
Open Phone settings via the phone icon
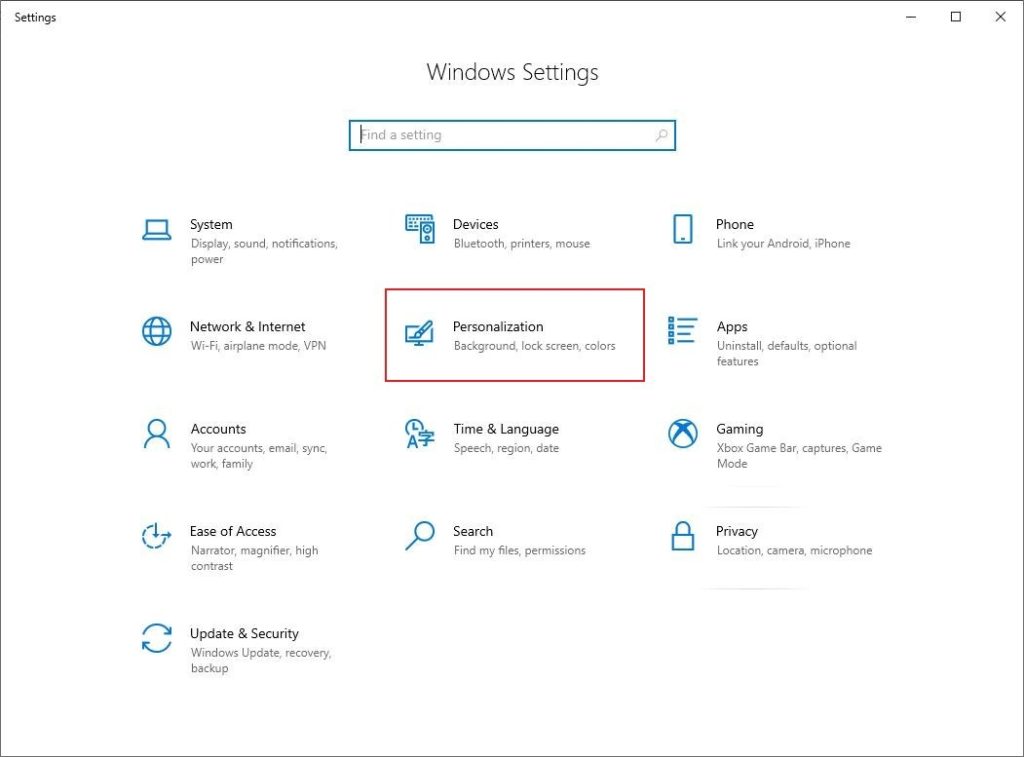pyautogui.click(x=682, y=228)
